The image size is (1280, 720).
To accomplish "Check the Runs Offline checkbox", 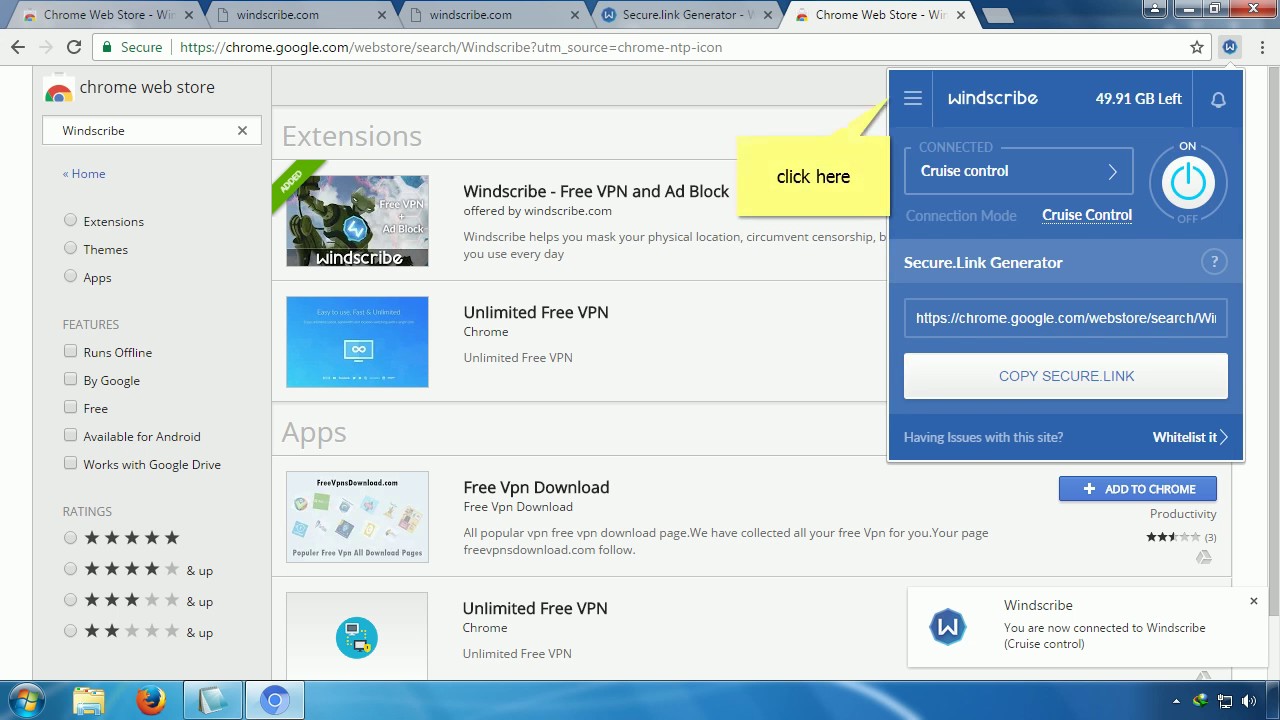I will [70, 351].
